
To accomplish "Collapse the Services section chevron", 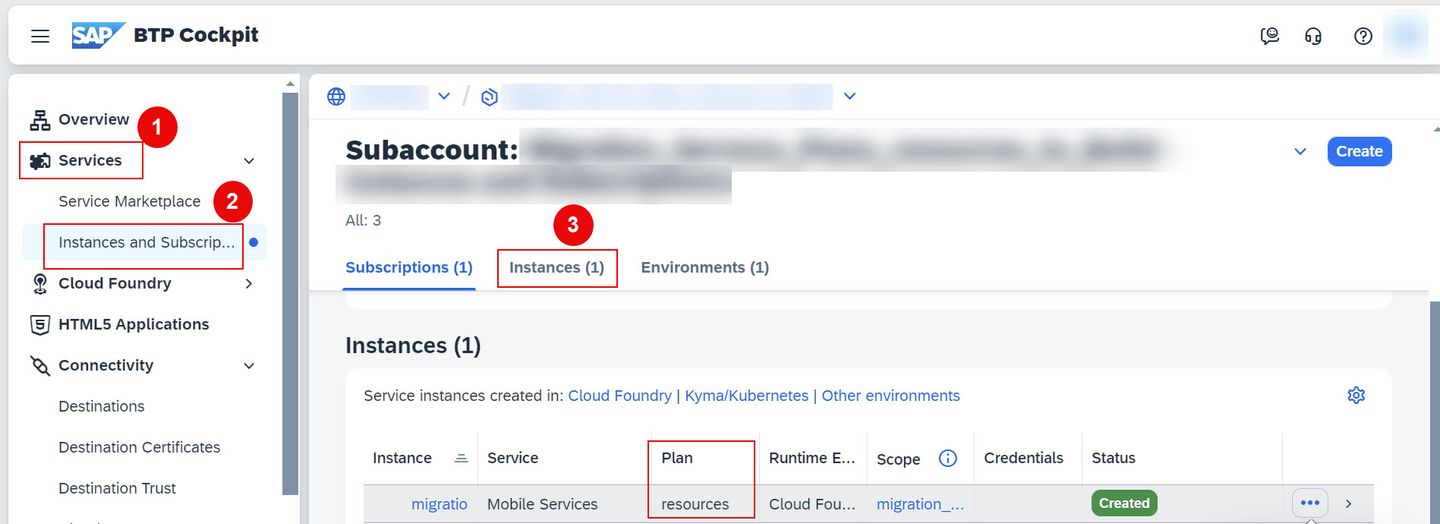I will (x=249, y=161).
